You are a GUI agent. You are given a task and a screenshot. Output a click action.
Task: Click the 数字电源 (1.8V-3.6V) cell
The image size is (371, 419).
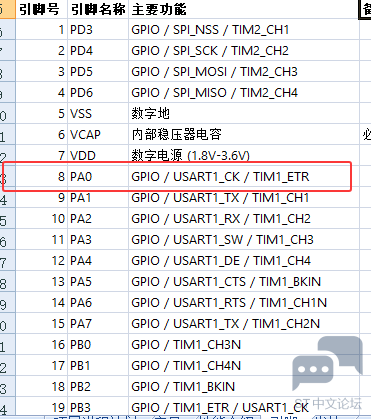[x=244, y=156]
